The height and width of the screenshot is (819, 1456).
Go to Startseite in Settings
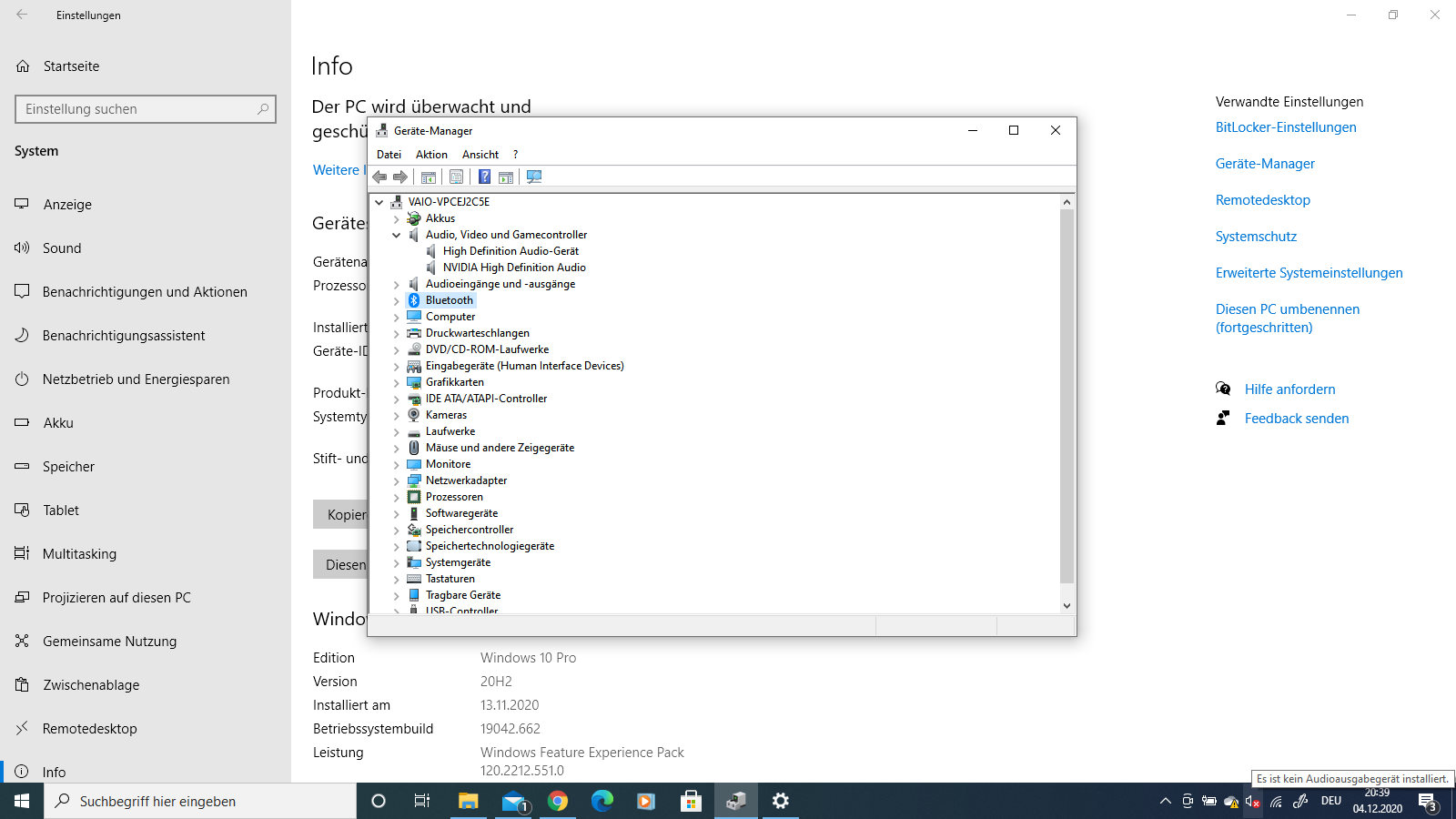[x=146, y=66]
